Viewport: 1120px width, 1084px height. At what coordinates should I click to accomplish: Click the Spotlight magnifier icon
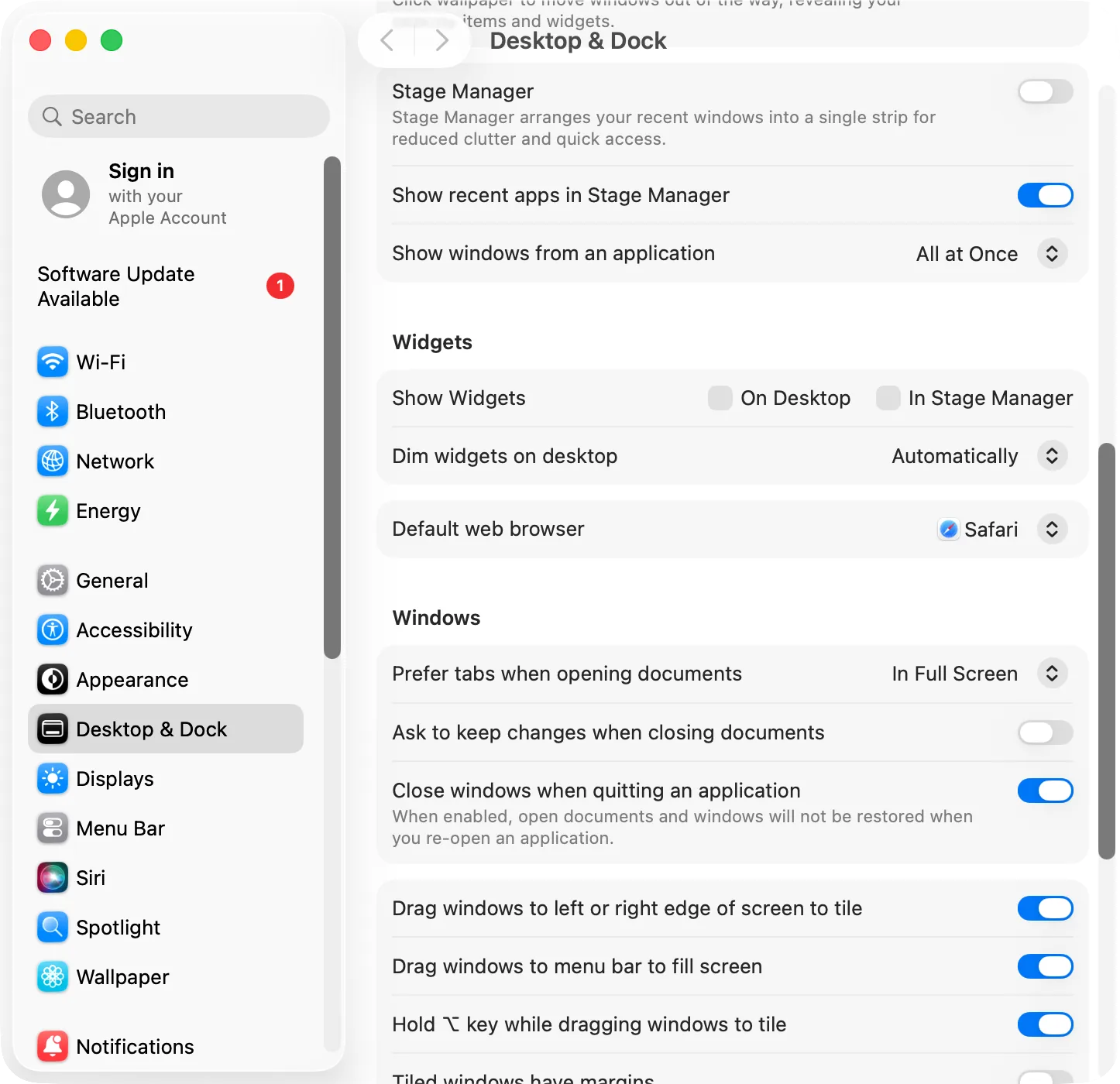53,927
